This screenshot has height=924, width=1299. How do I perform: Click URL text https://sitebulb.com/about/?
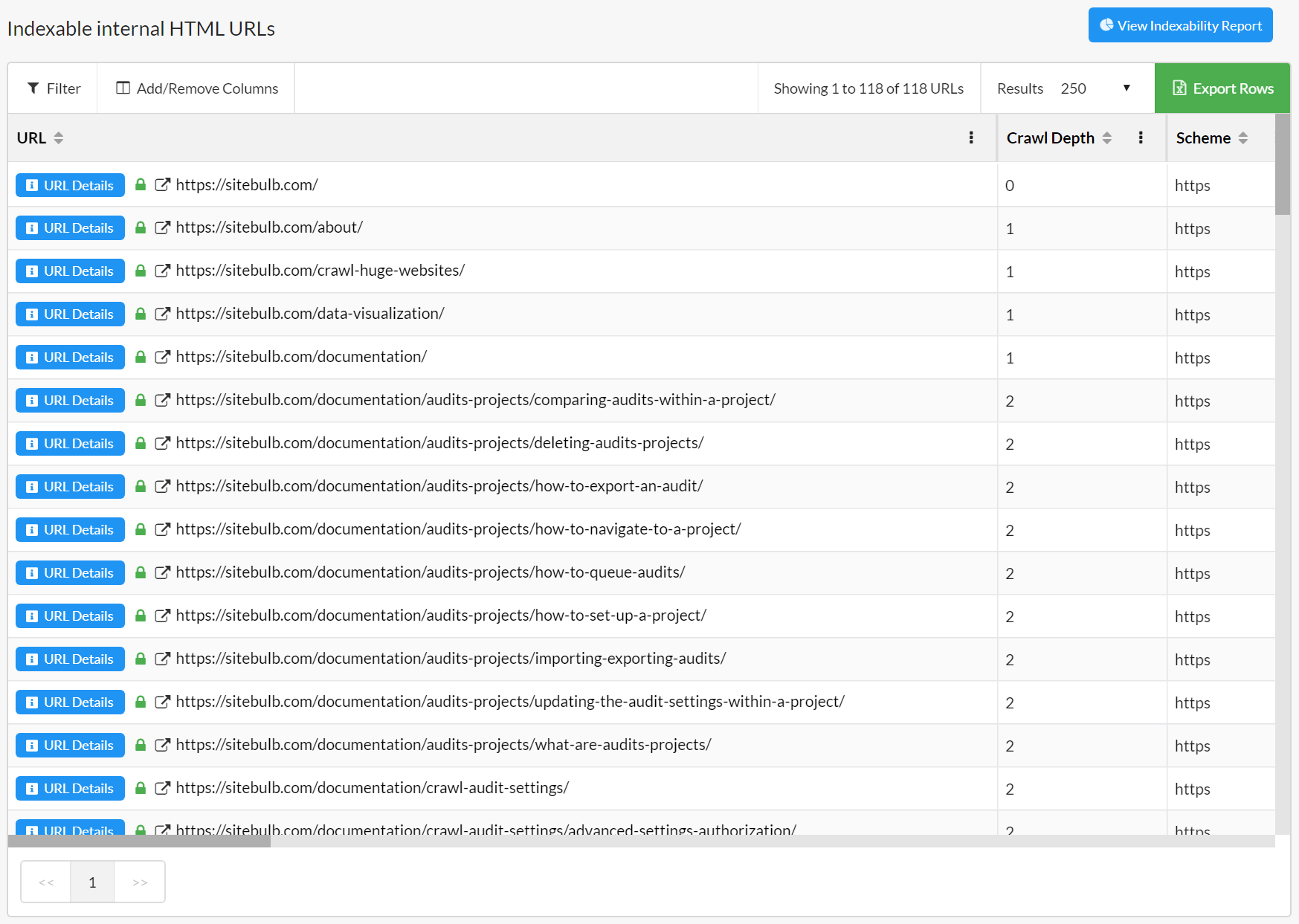[x=269, y=227]
